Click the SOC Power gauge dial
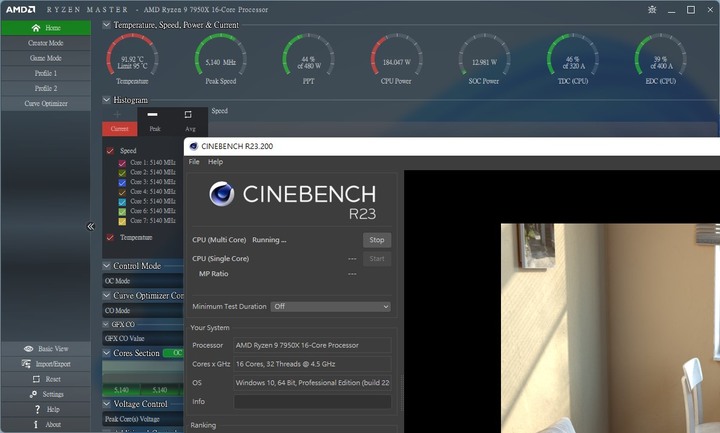Viewport: 720px width, 433px height. tap(484, 55)
